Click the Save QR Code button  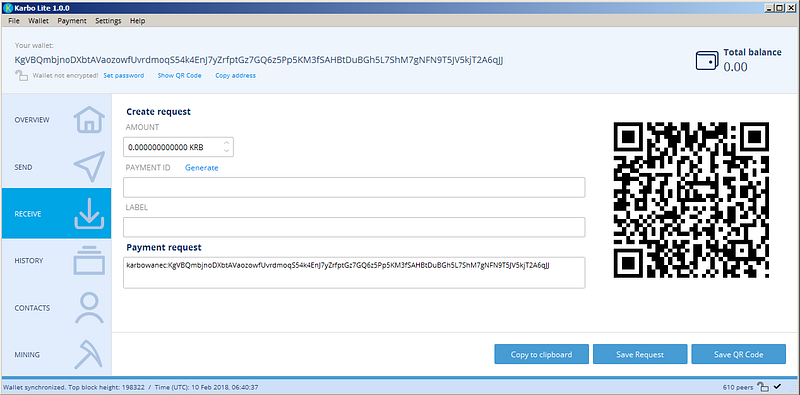coord(738,354)
